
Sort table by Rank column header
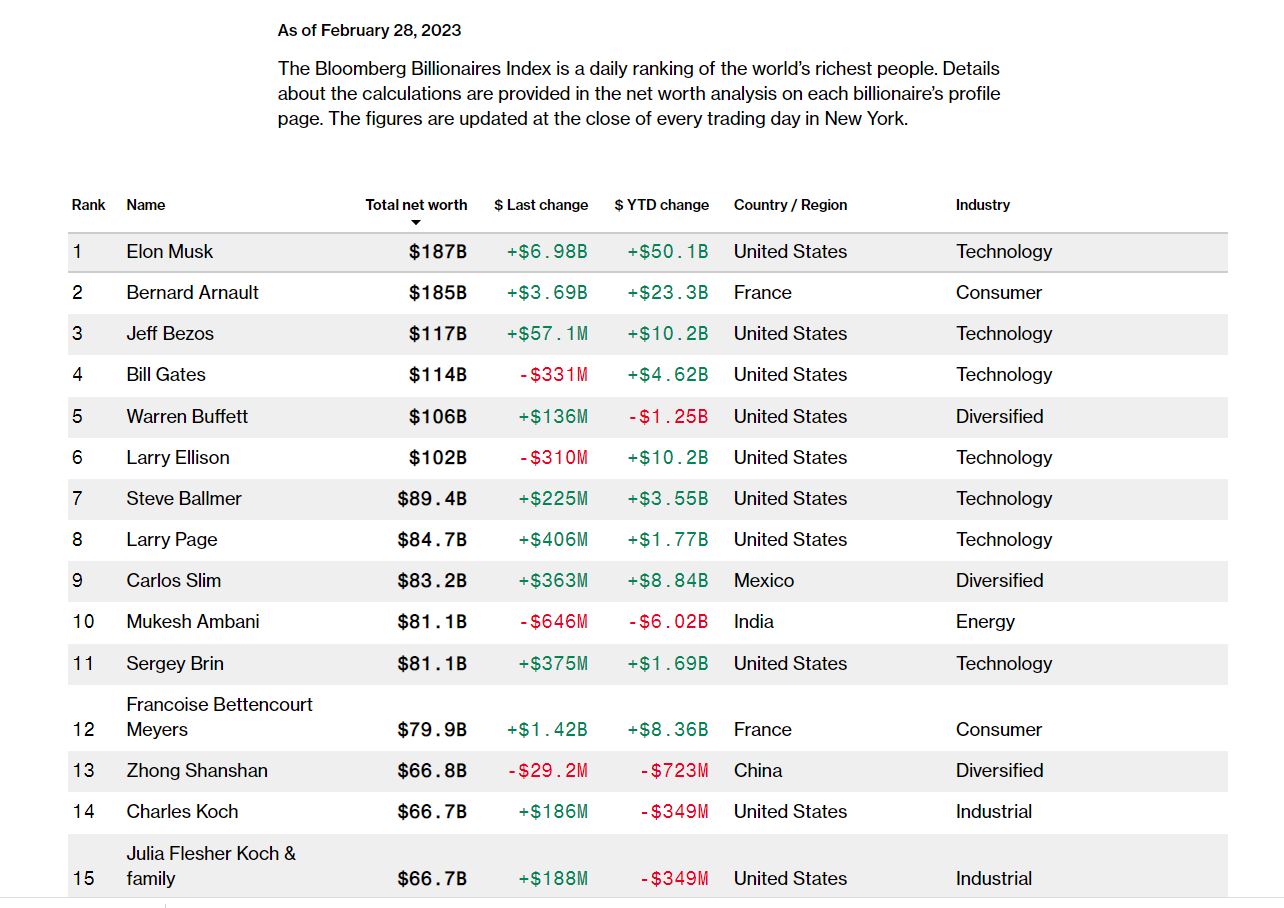point(88,205)
